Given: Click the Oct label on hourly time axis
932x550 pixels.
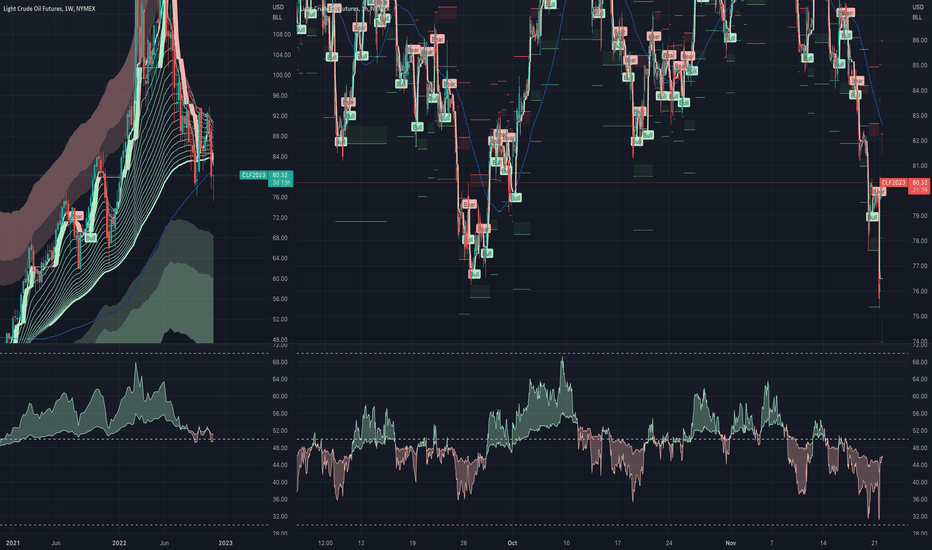Looking at the screenshot, I should pos(512,543).
